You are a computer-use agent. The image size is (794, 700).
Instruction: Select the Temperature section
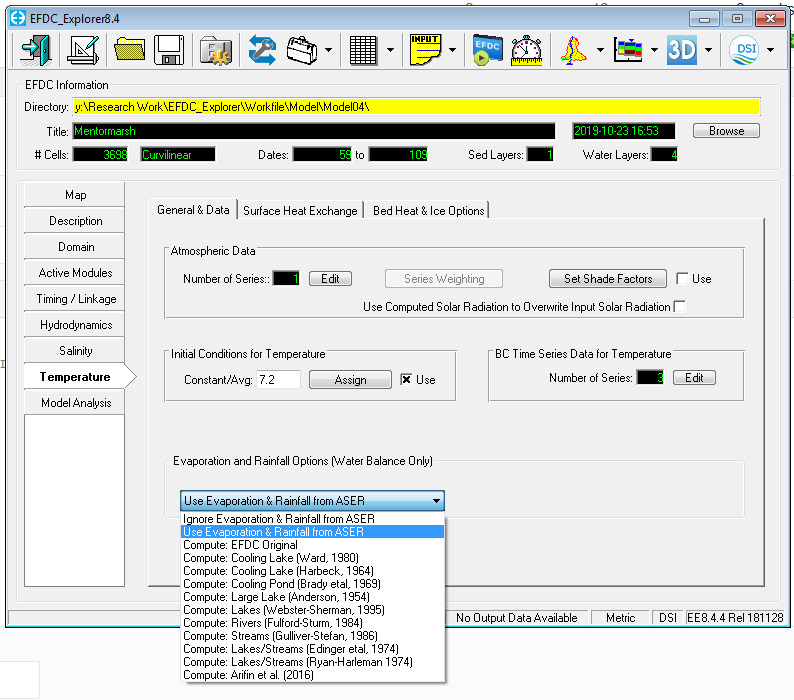(x=74, y=377)
